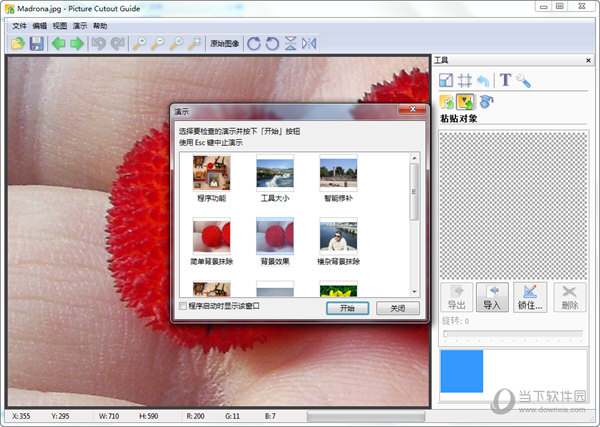Click the blue undo arrow in 工具 panel

pos(483,81)
